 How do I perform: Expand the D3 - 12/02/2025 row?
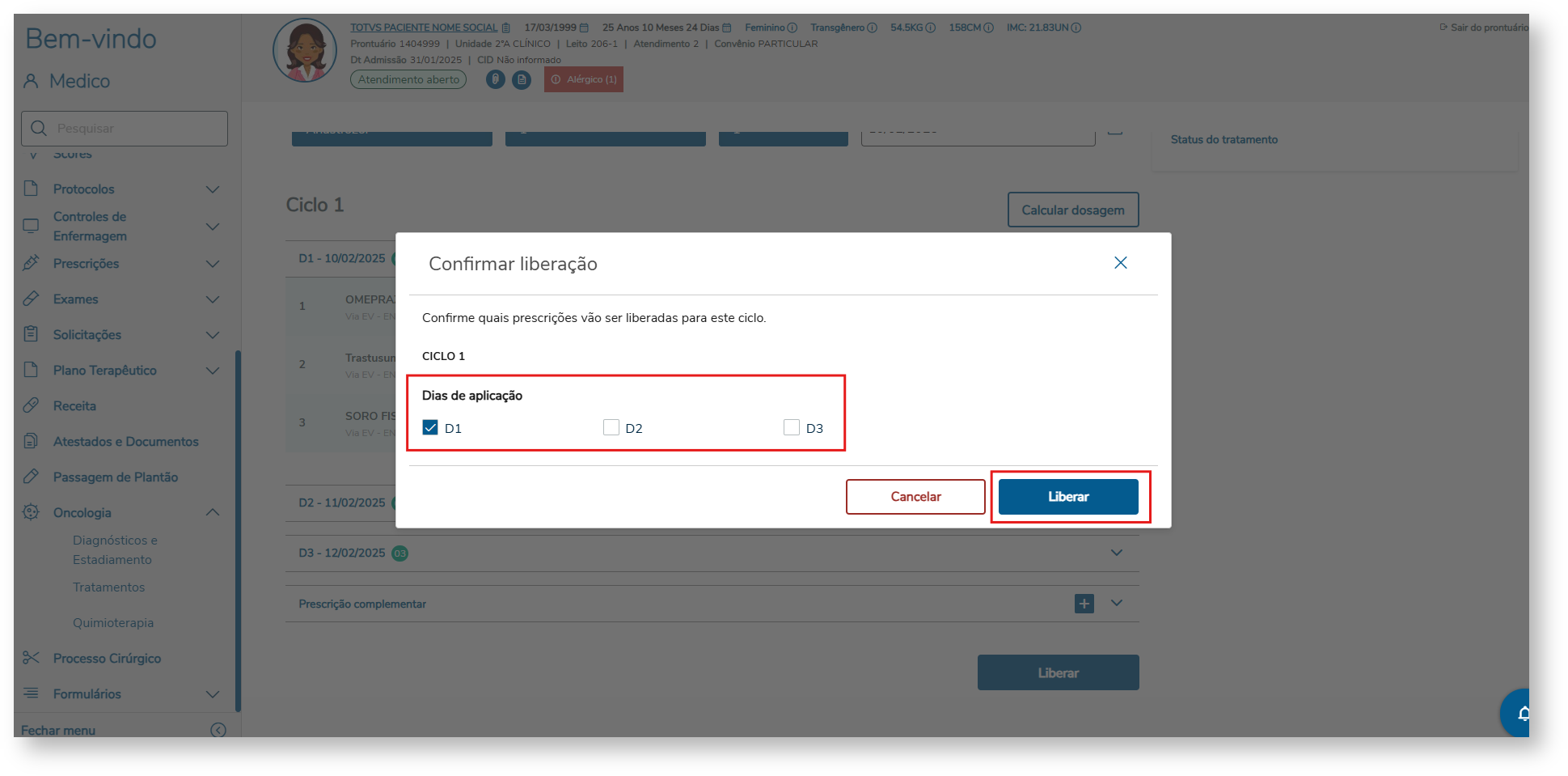(x=1116, y=553)
